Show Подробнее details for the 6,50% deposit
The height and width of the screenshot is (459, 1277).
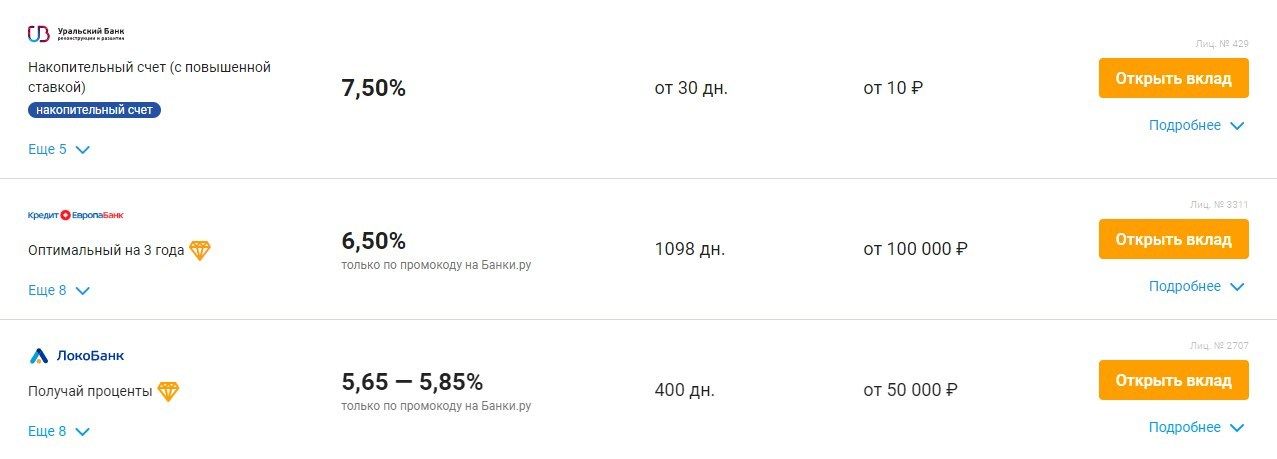click(x=1196, y=287)
